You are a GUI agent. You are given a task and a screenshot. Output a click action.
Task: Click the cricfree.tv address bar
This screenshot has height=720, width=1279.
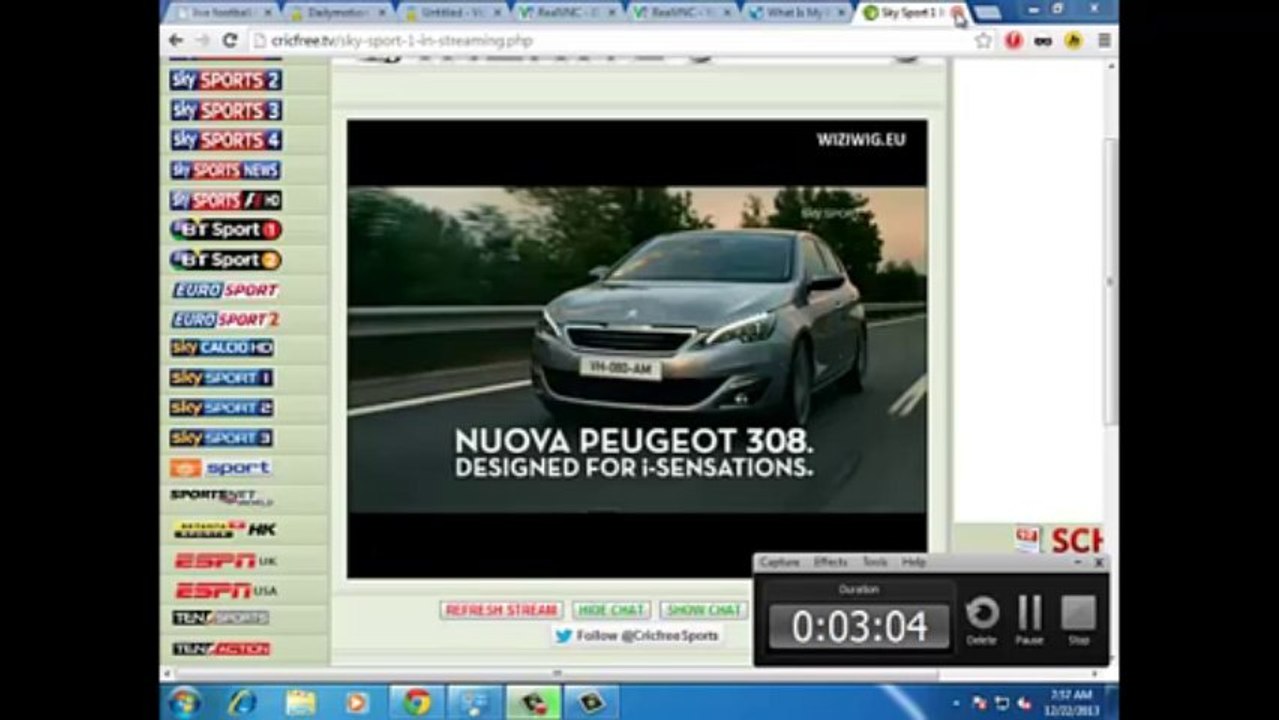(x=610, y=40)
